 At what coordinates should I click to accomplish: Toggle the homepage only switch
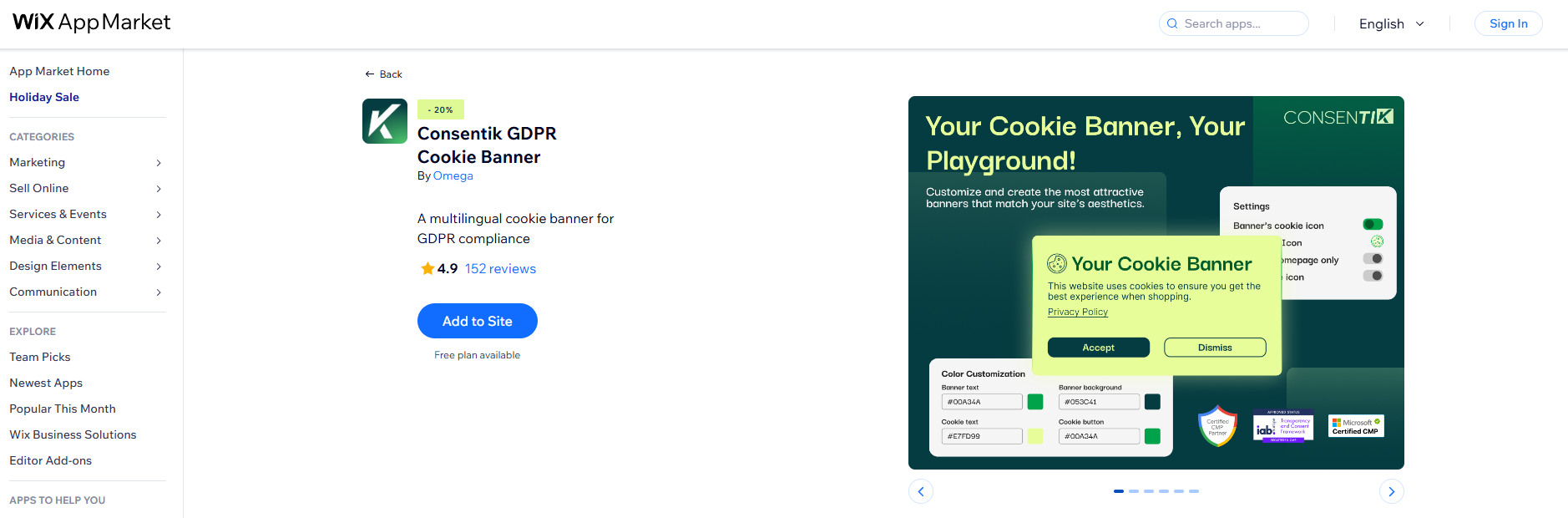1373,259
